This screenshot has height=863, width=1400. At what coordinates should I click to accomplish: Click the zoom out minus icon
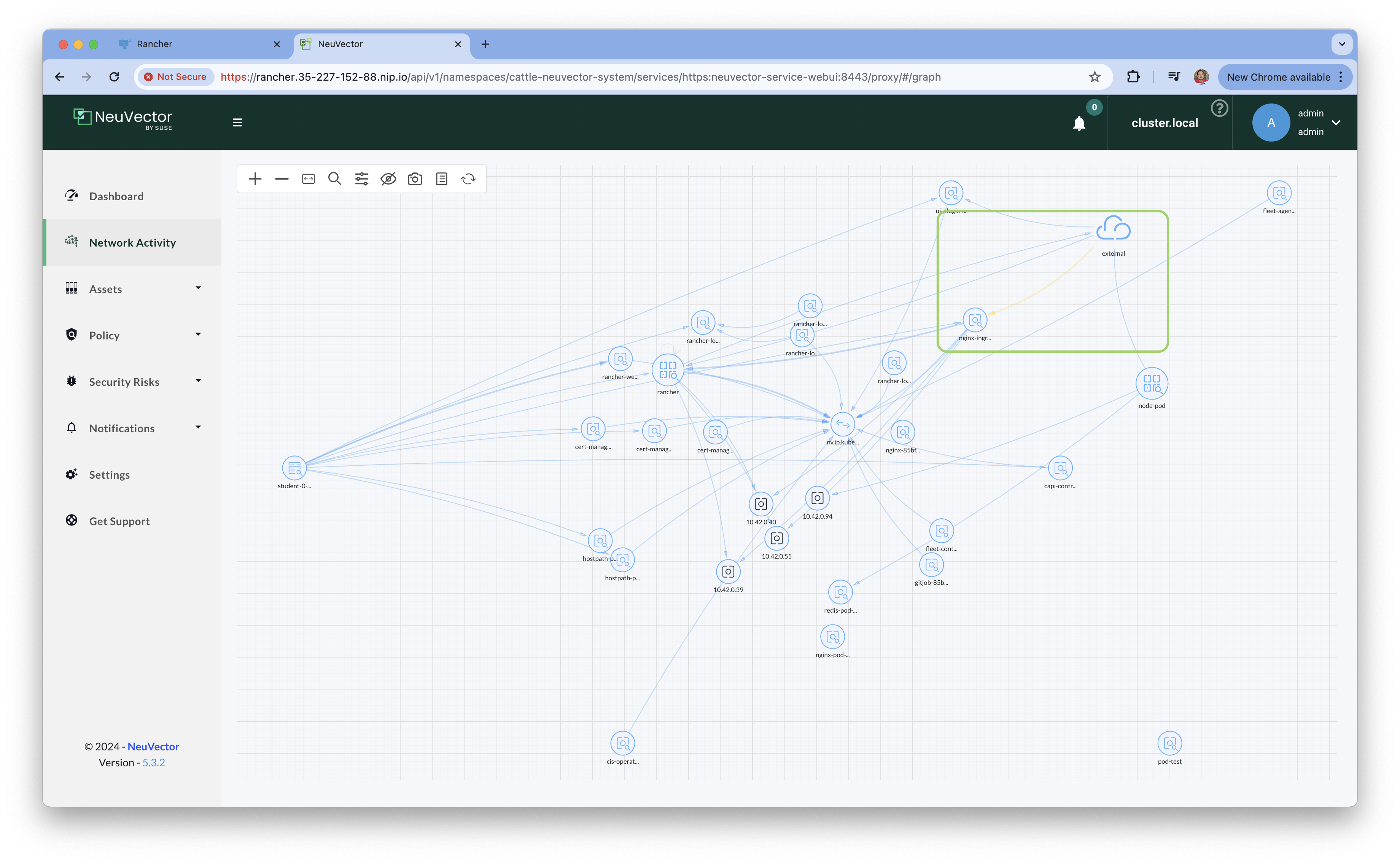tap(282, 179)
